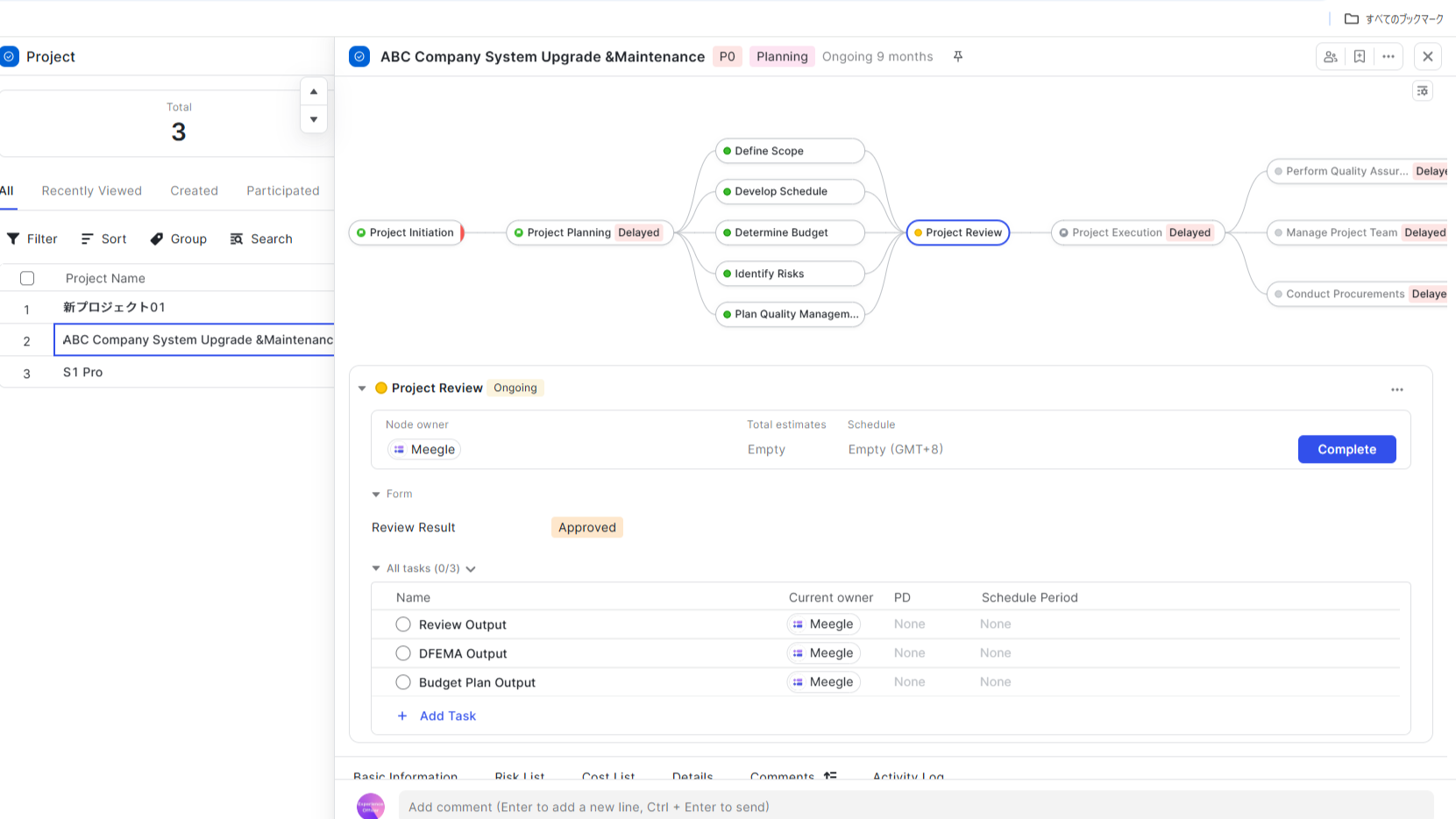Click the Filter funnel icon

click(13, 239)
